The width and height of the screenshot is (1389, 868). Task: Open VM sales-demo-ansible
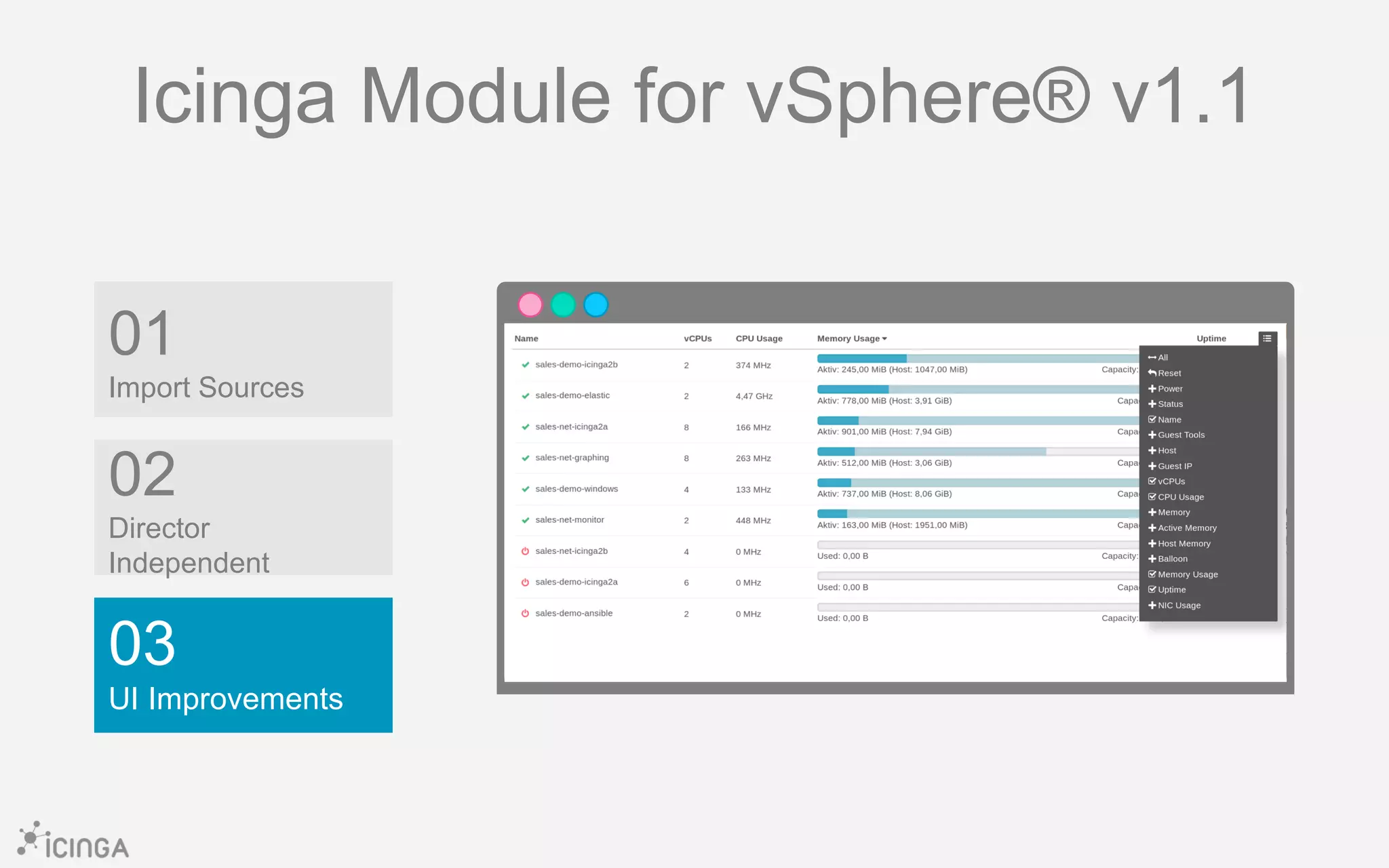point(574,613)
